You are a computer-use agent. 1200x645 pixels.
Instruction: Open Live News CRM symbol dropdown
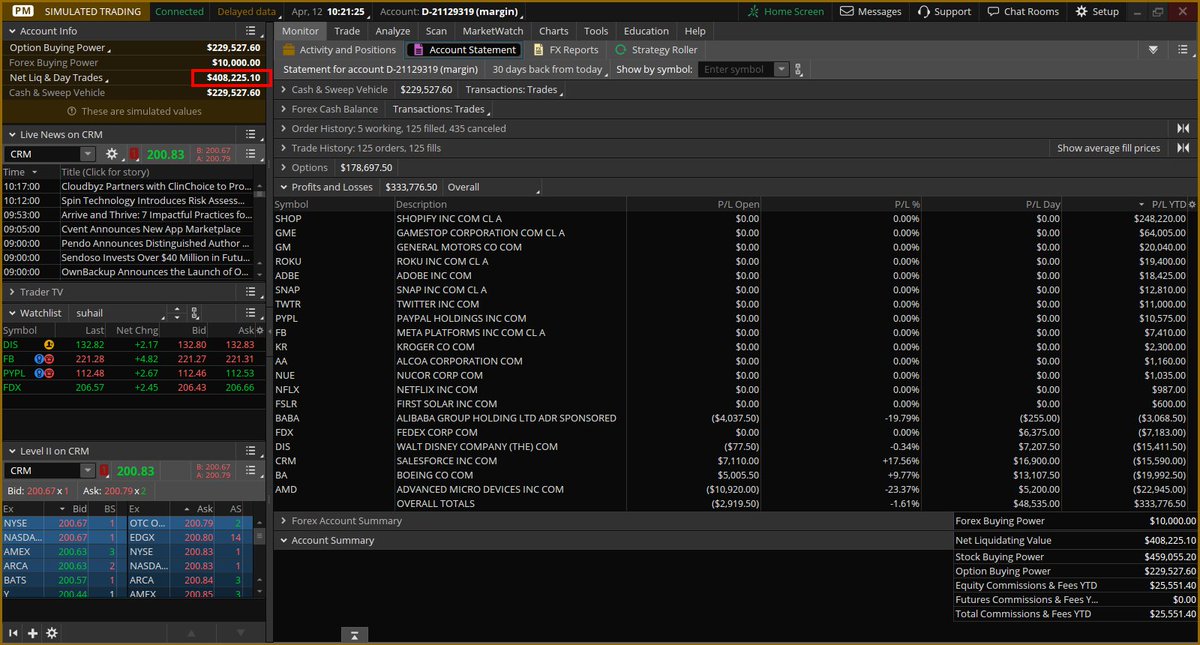pos(88,154)
